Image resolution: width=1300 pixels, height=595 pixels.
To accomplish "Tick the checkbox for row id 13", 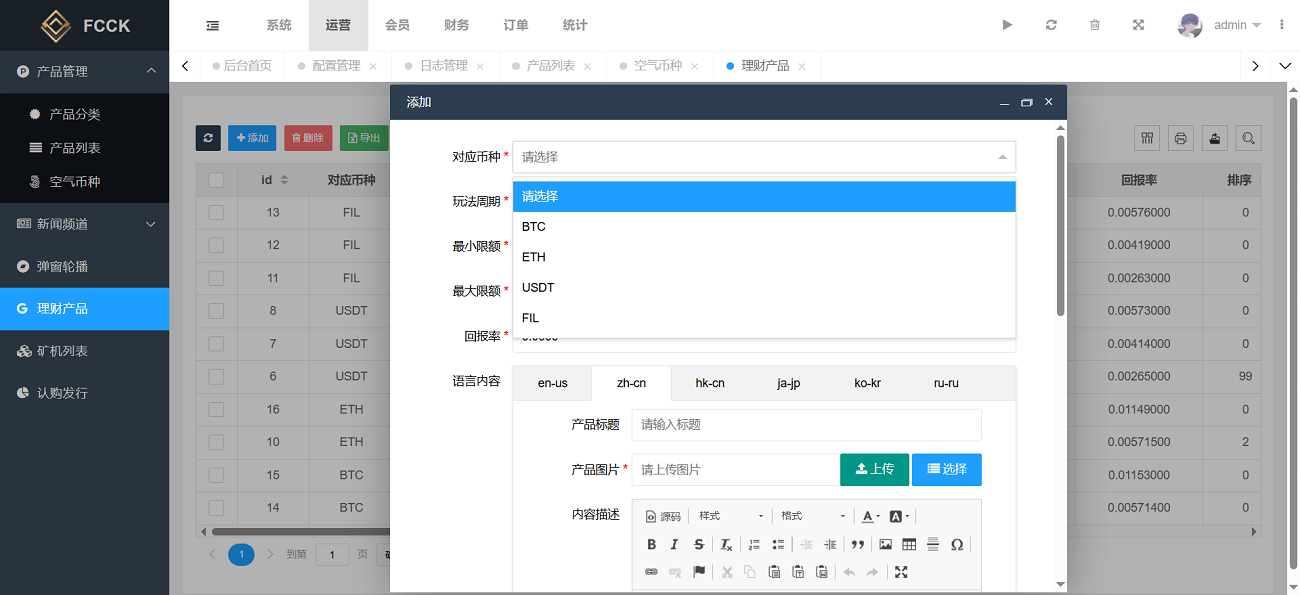I will [216, 213].
